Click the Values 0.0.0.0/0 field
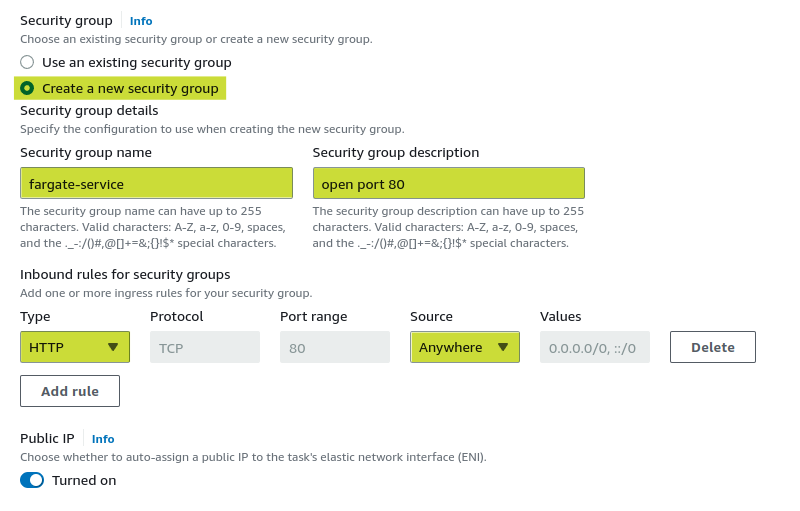 tap(594, 347)
